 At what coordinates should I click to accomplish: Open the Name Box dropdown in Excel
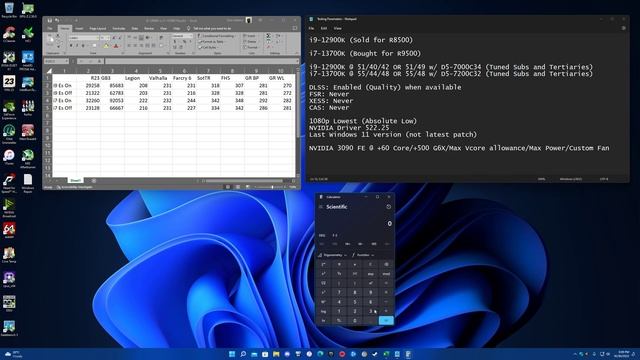66,61
